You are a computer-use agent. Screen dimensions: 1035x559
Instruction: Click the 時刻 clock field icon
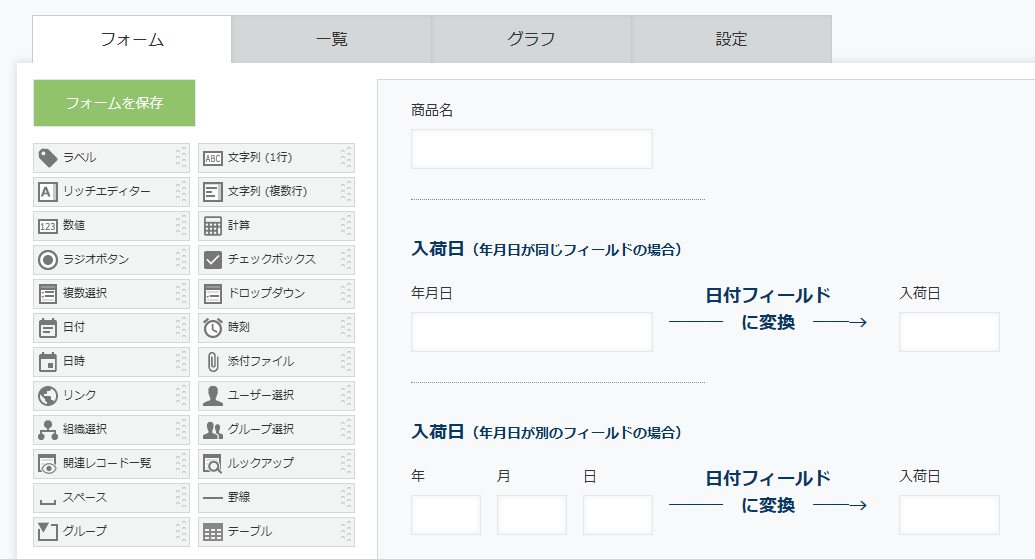click(213, 328)
